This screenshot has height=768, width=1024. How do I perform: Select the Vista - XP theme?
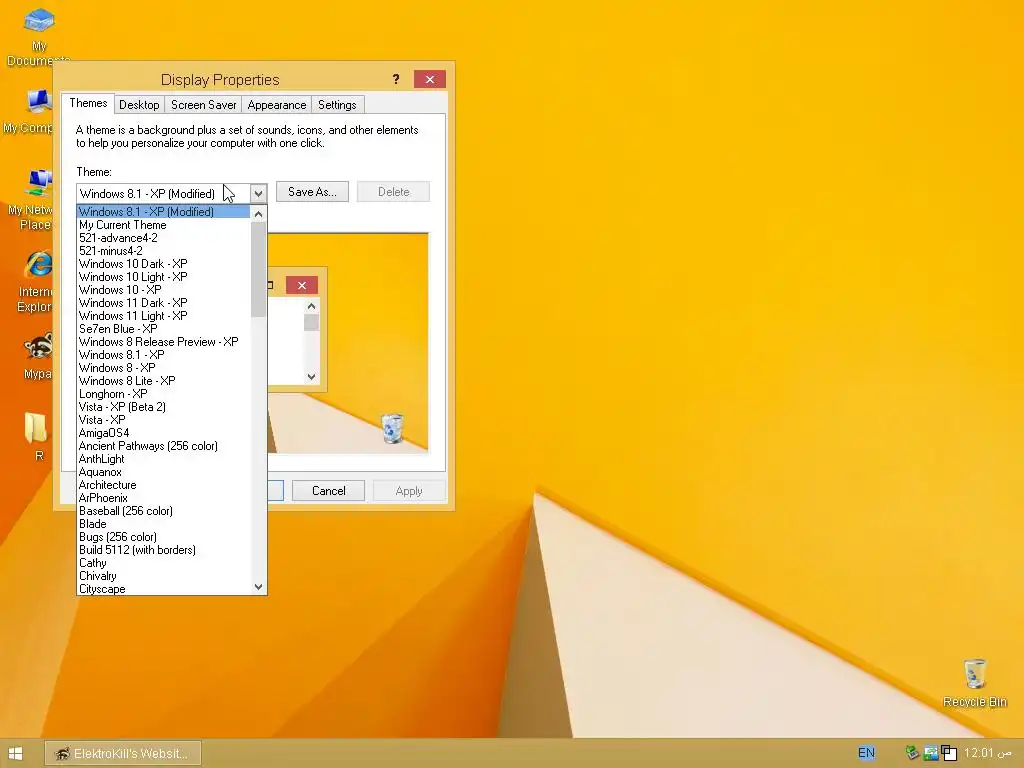pyautogui.click(x=163, y=420)
